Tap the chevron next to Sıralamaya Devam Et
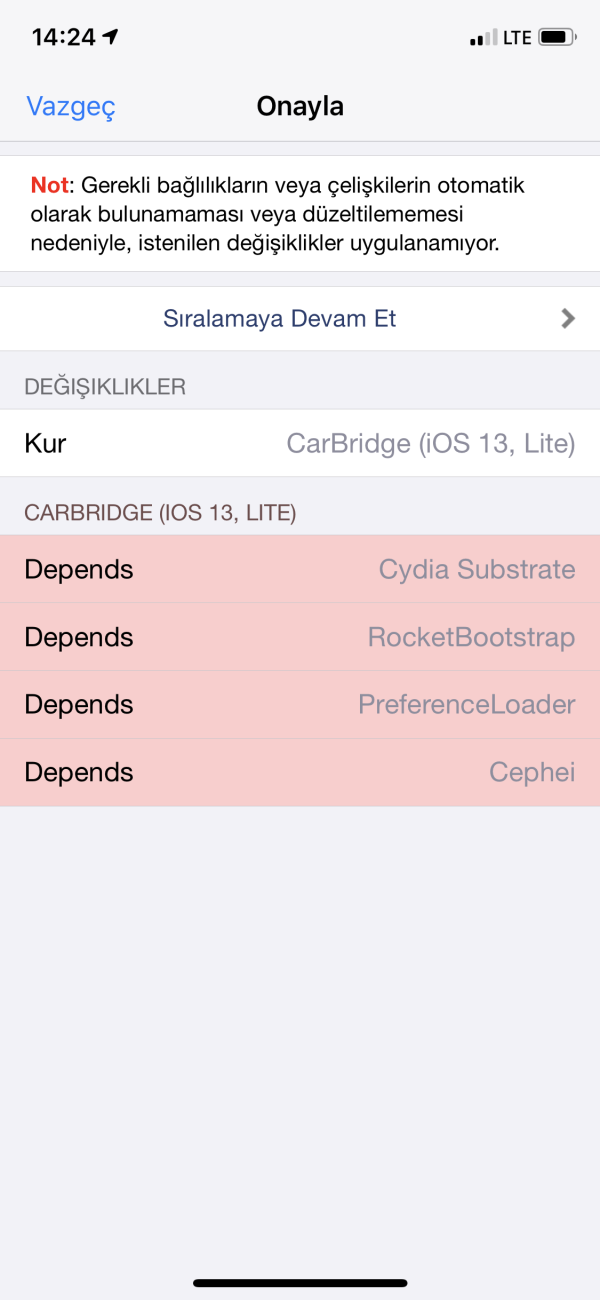The height and width of the screenshot is (1300, 600). (x=567, y=318)
